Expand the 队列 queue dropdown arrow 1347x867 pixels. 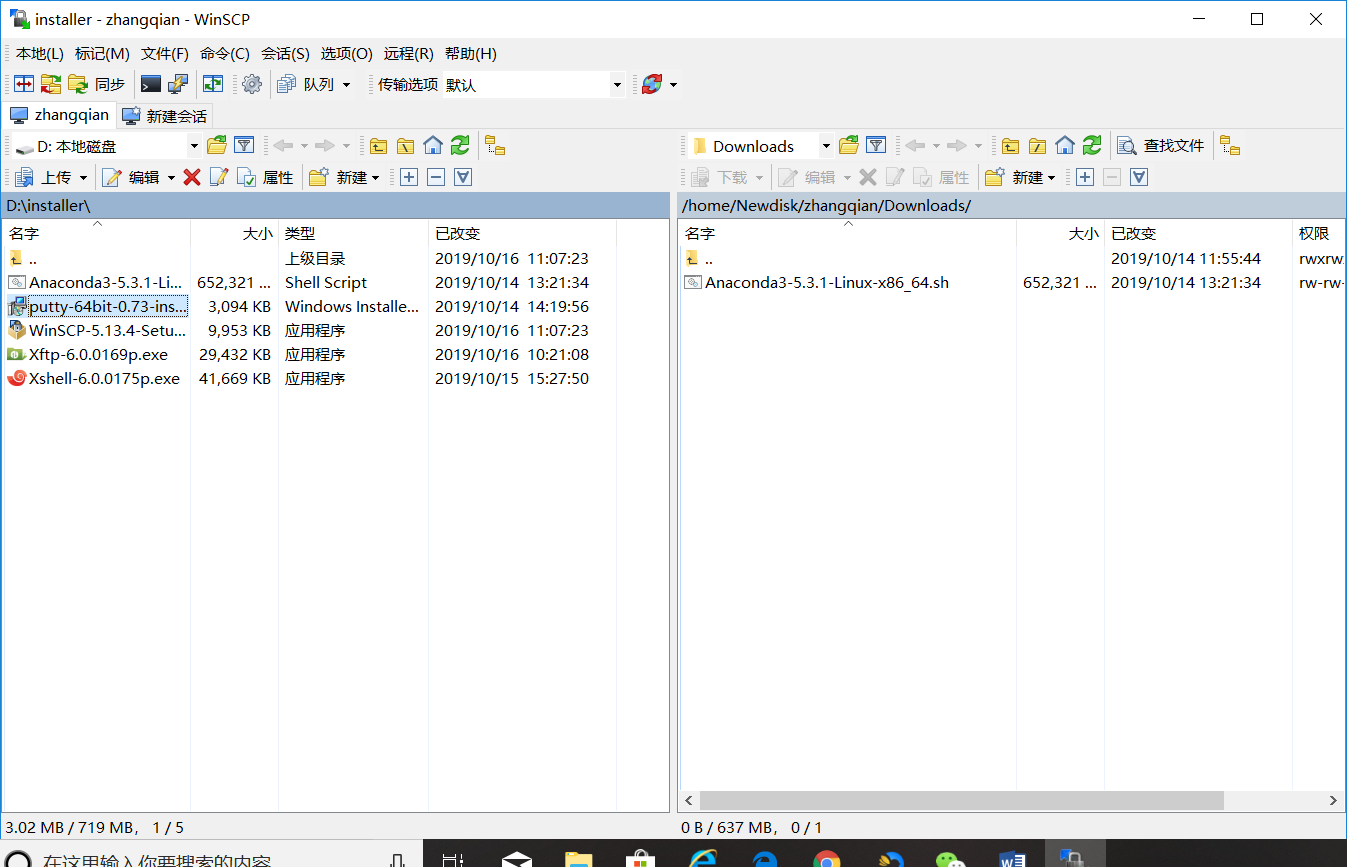pyautogui.click(x=347, y=85)
